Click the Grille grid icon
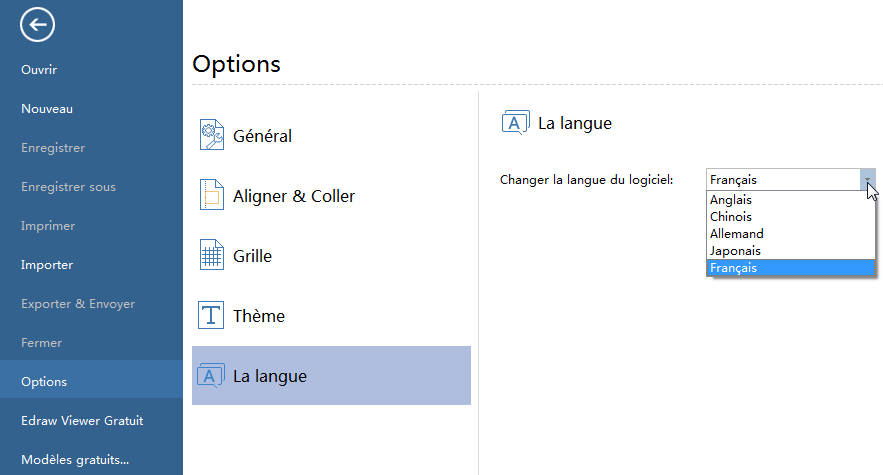883x475 pixels. [x=211, y=256]
